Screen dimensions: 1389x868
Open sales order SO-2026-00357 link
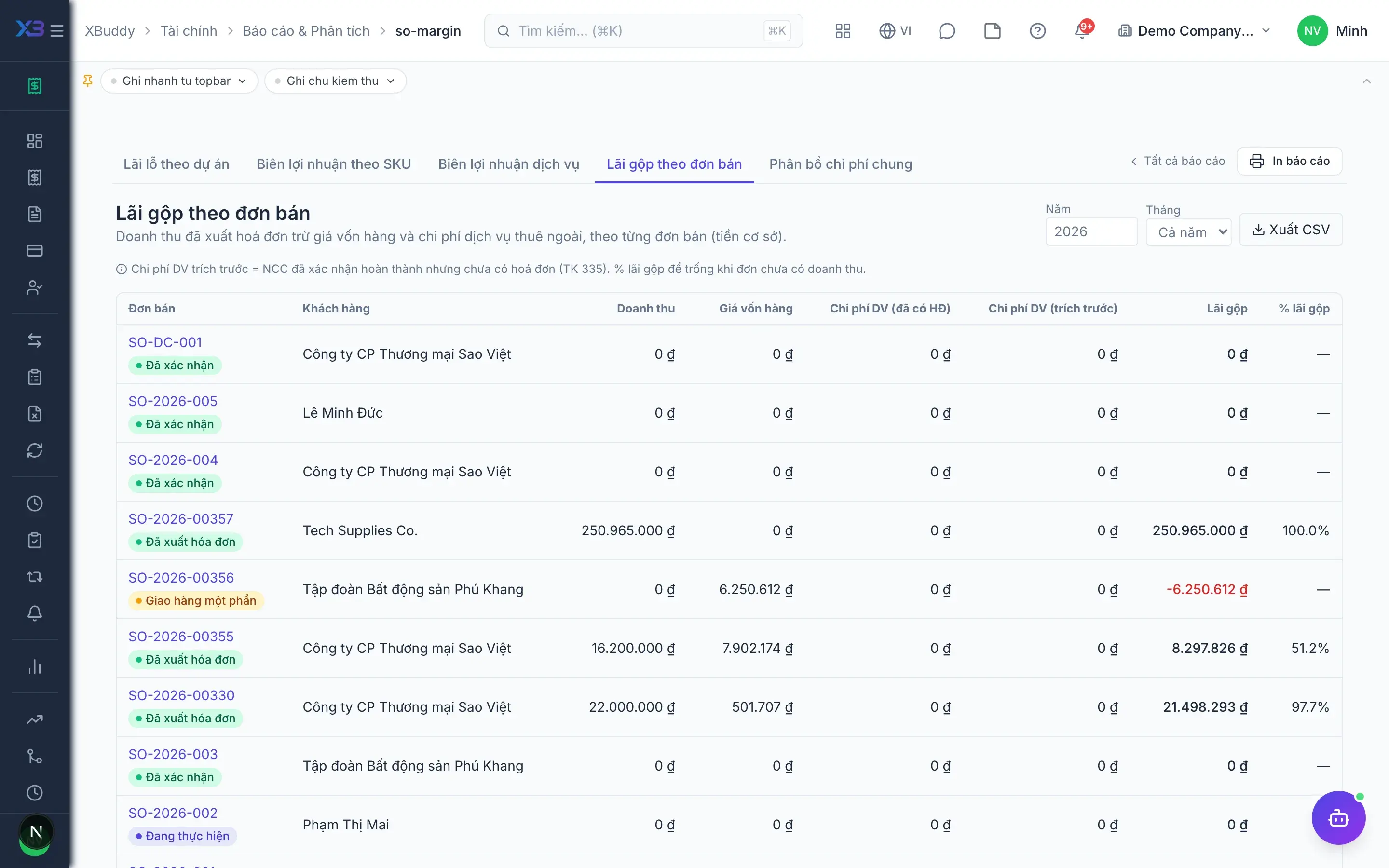click(181, 519)
